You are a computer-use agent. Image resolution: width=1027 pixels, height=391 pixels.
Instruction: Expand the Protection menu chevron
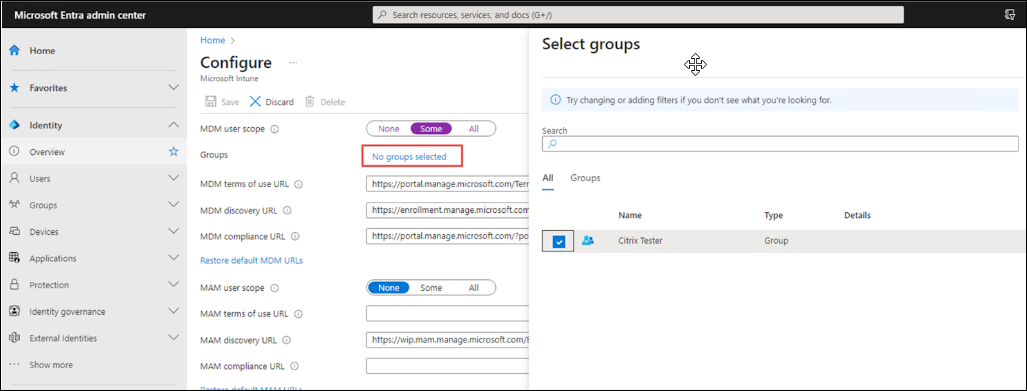point(174,284)
